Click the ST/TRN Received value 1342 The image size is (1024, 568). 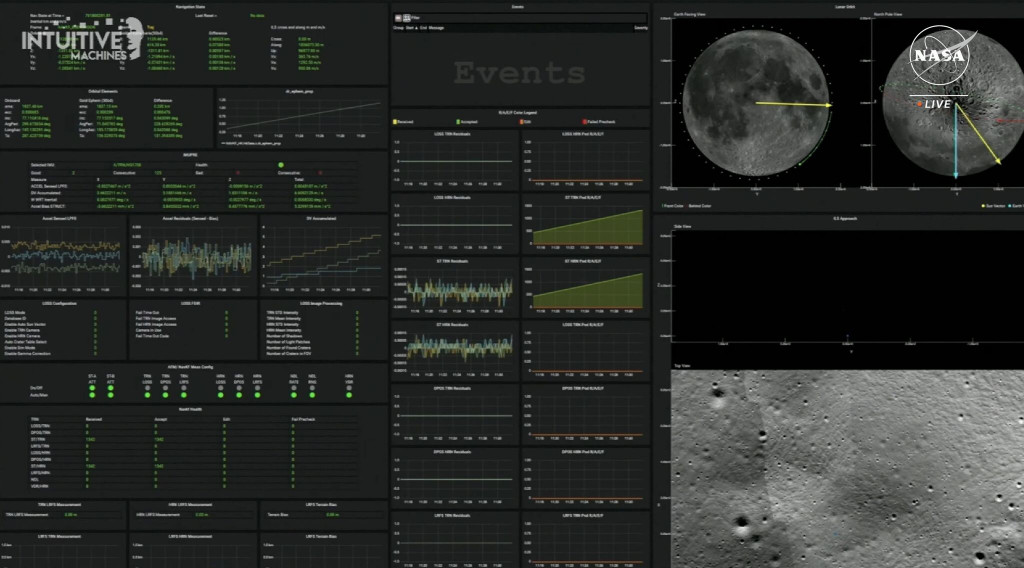(90, 439)
